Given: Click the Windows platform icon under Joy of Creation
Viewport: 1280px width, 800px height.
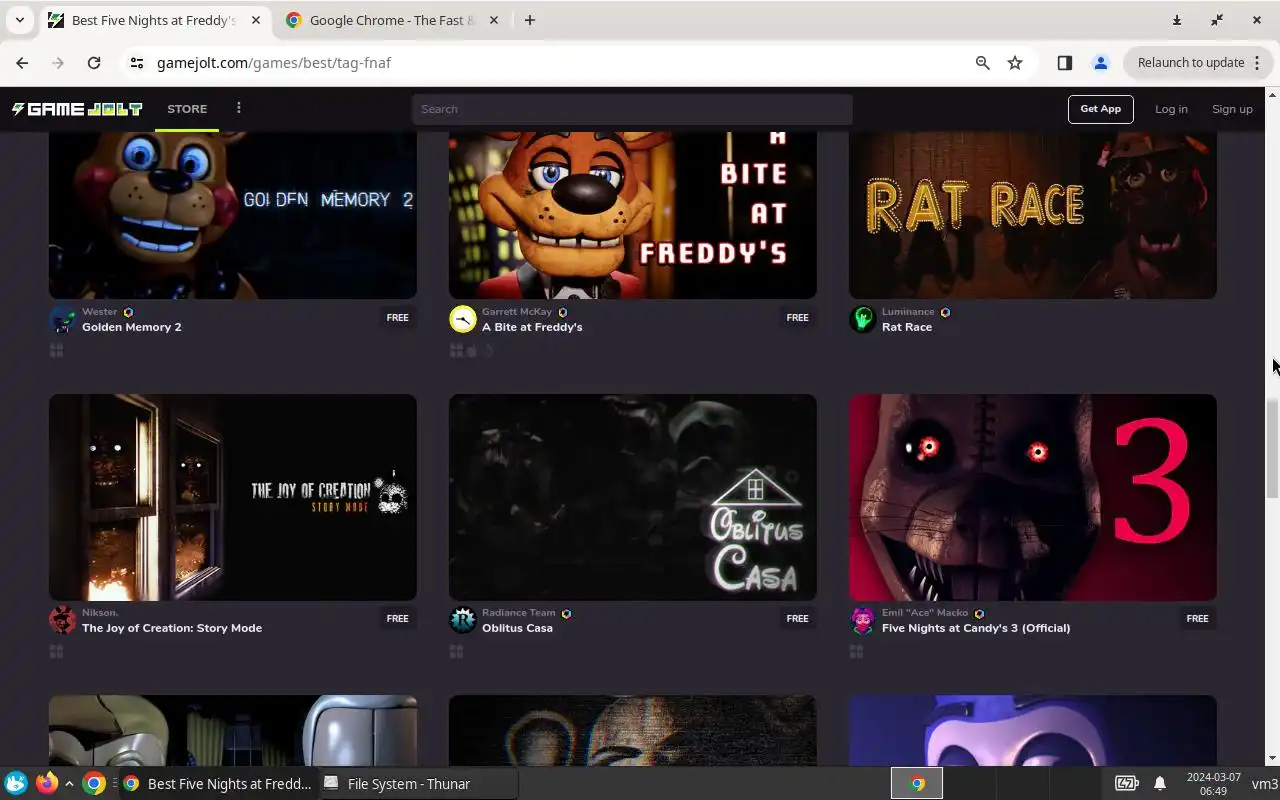Looking at the screenshot, I should pos(56,651).
